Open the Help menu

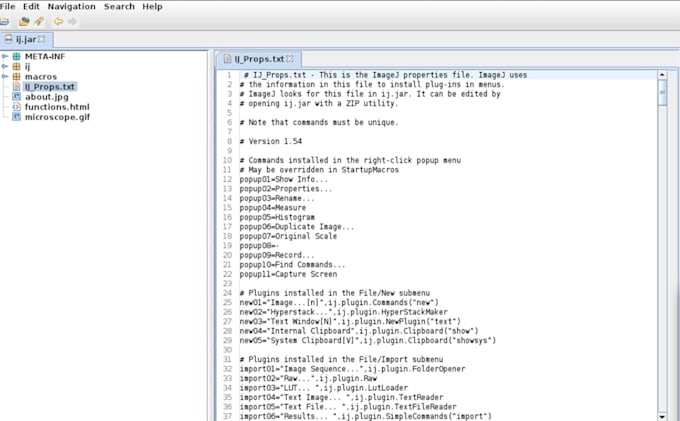point(152,7)
